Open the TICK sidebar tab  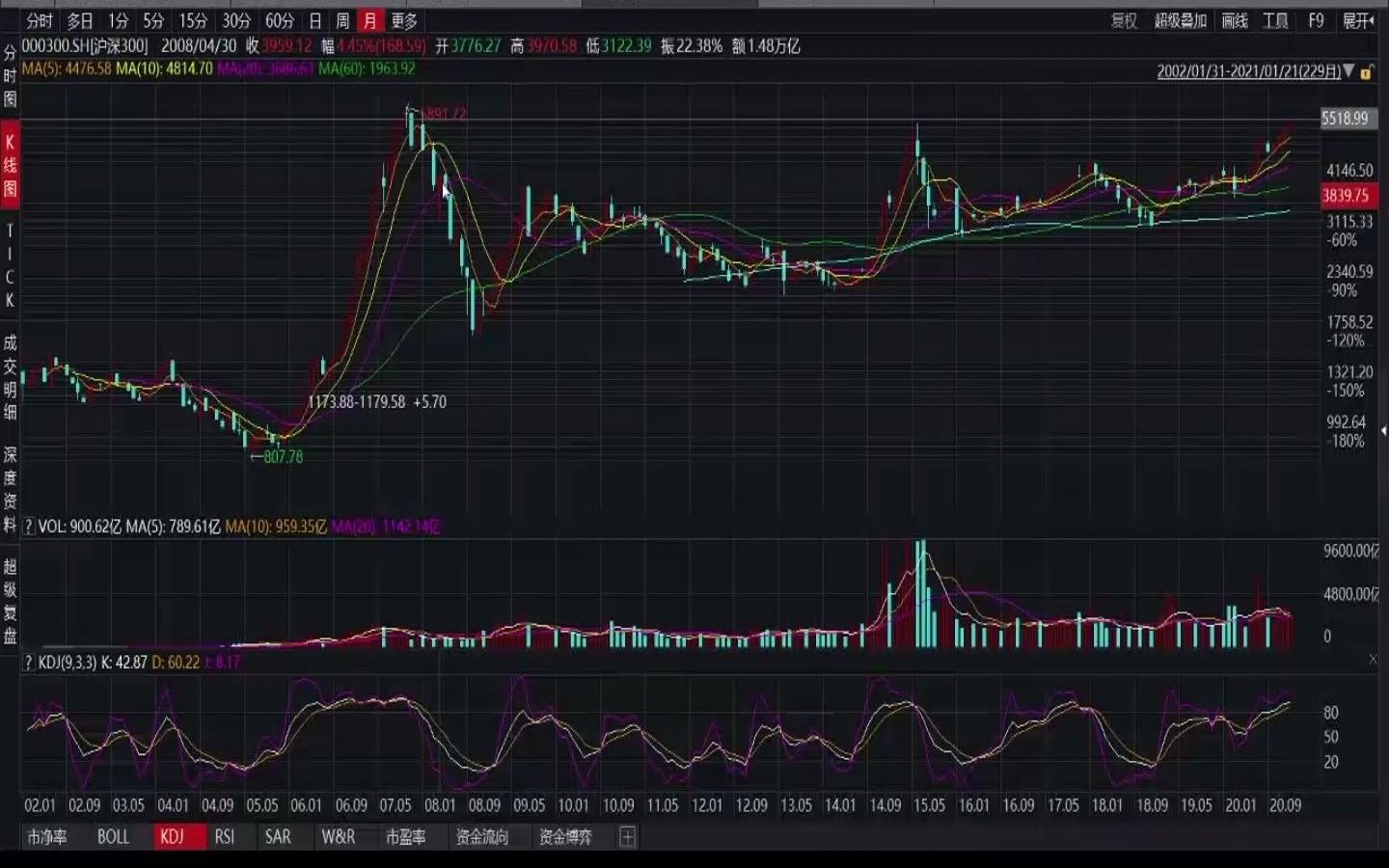pyautogui.click(x=10, y=265)
